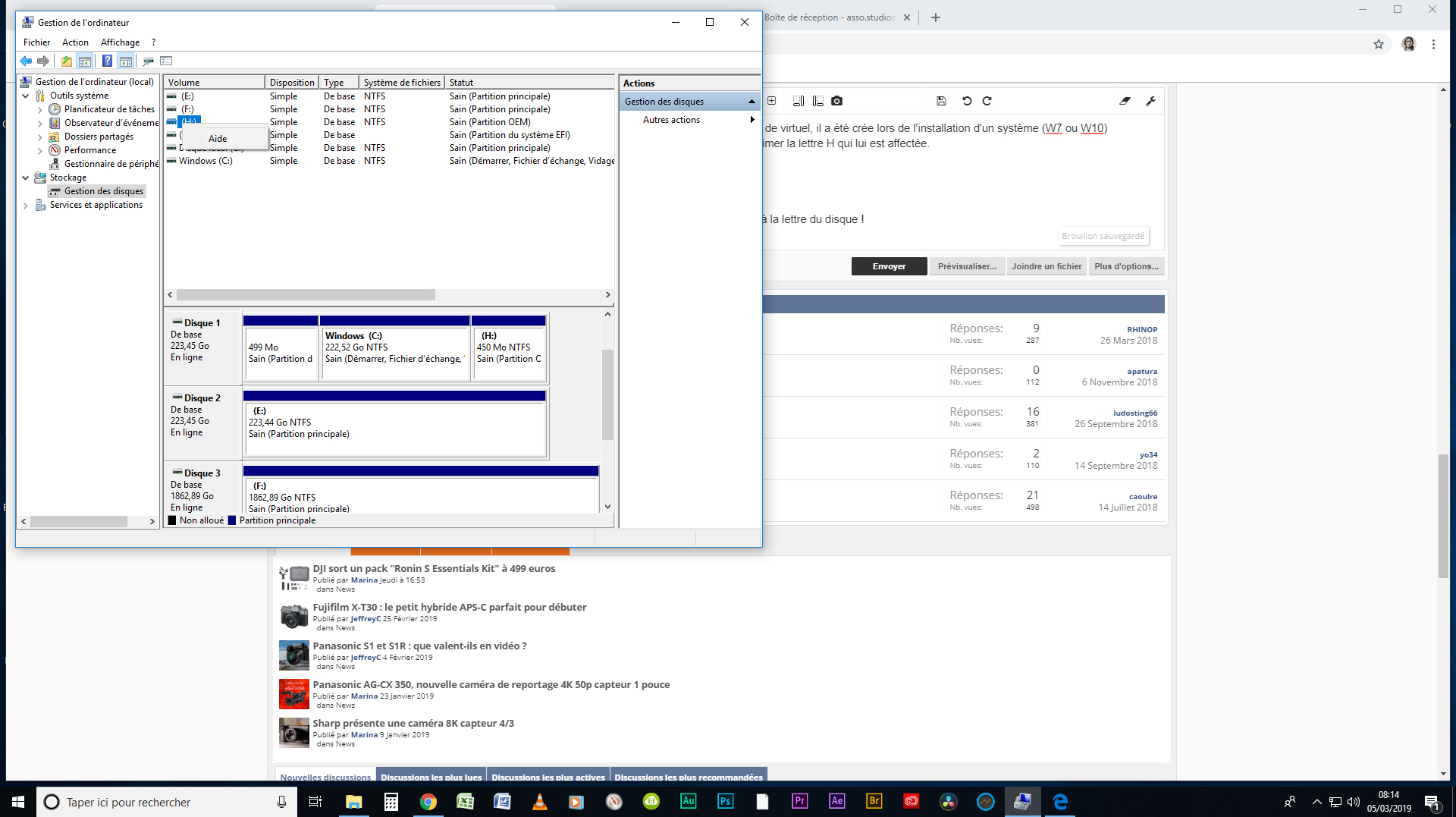Open the Fichier menu
This screenshot has width=1456, height=817.
pos(36,42)
